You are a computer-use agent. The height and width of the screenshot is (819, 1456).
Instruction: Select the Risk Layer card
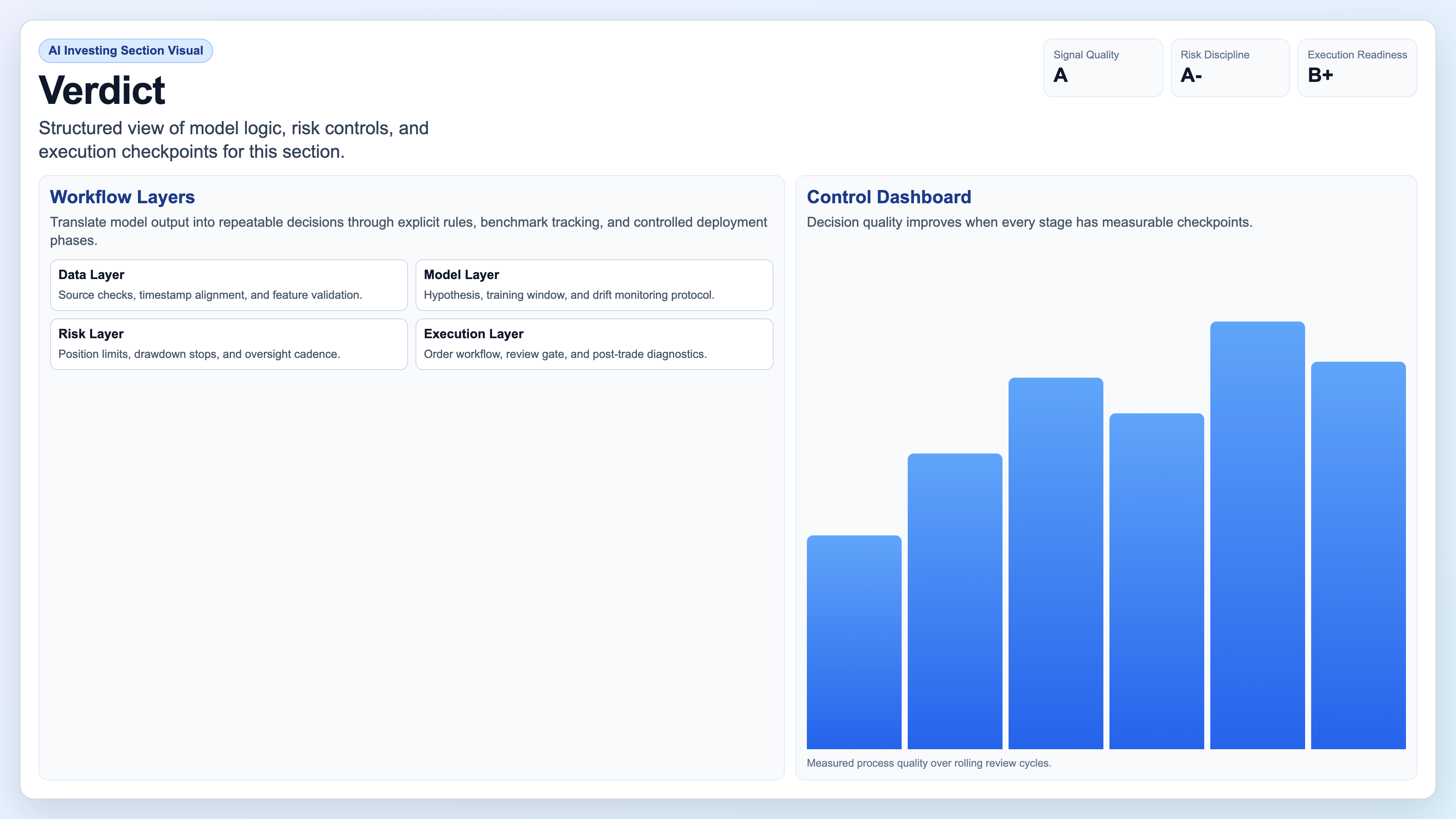pos(228,344)
